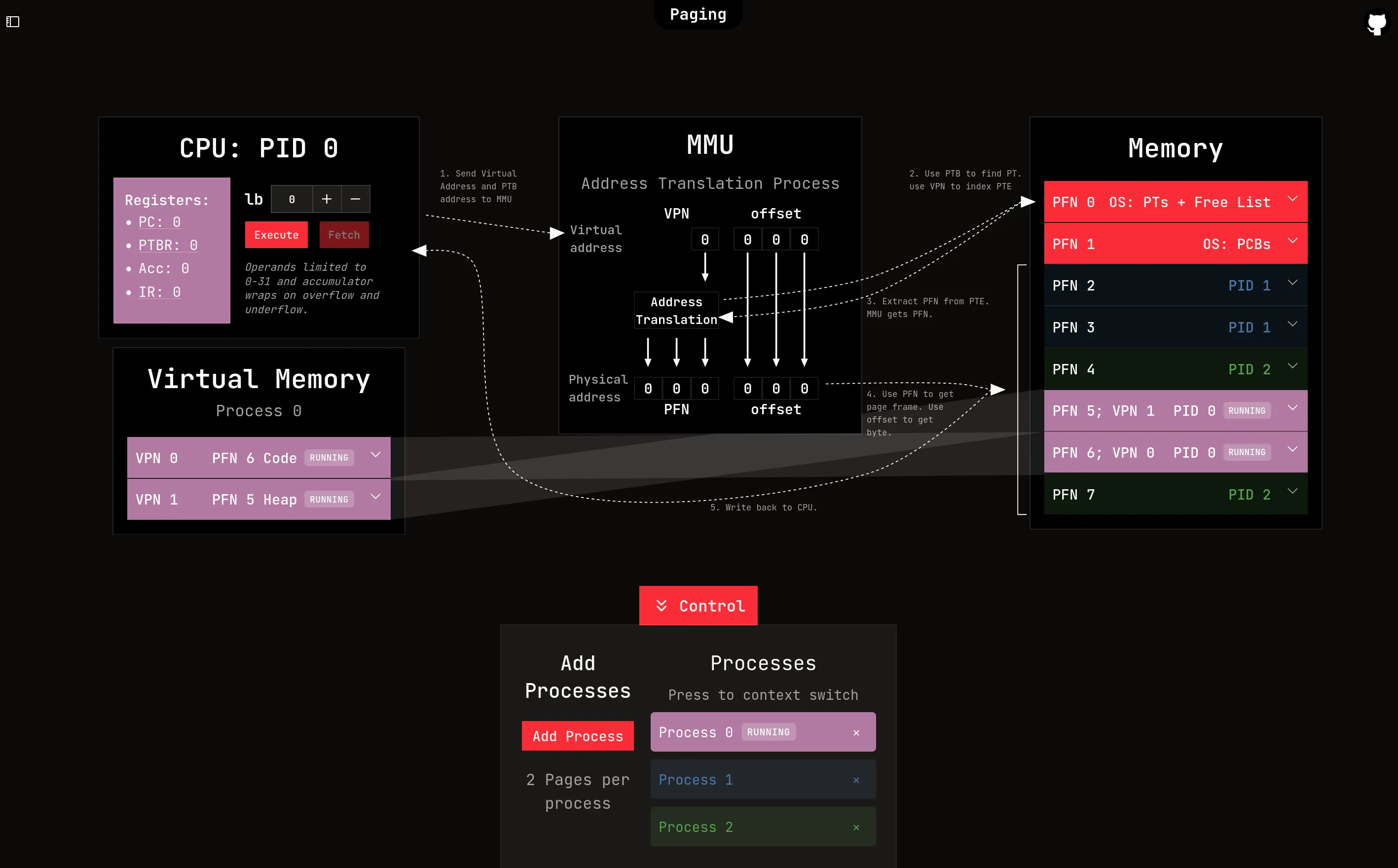Expand the VPN 0 PFN 6 Code row
The image size is (1398, 868).
375,455
